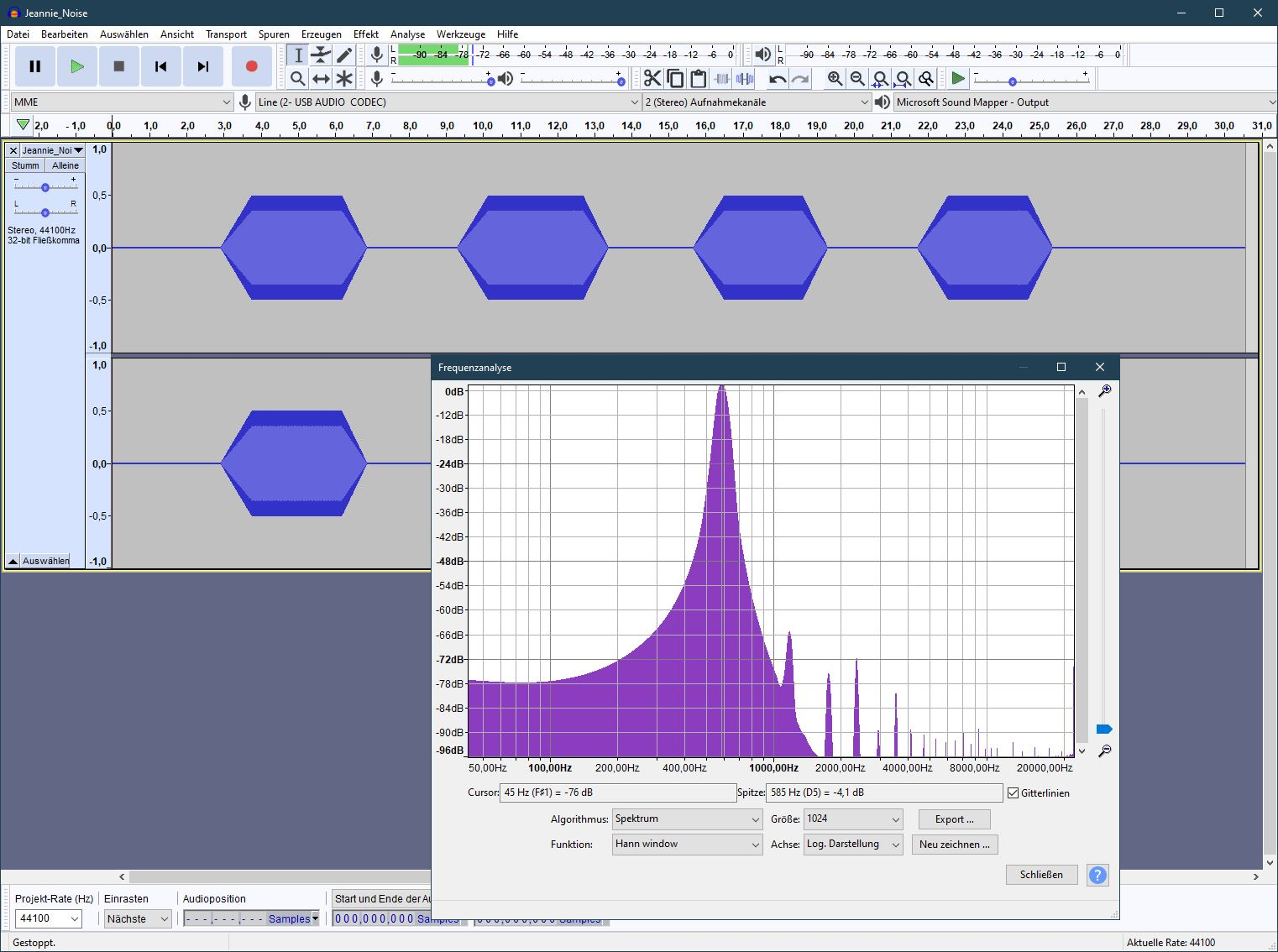Open the Algorithmus dropdown

(687, 819)
